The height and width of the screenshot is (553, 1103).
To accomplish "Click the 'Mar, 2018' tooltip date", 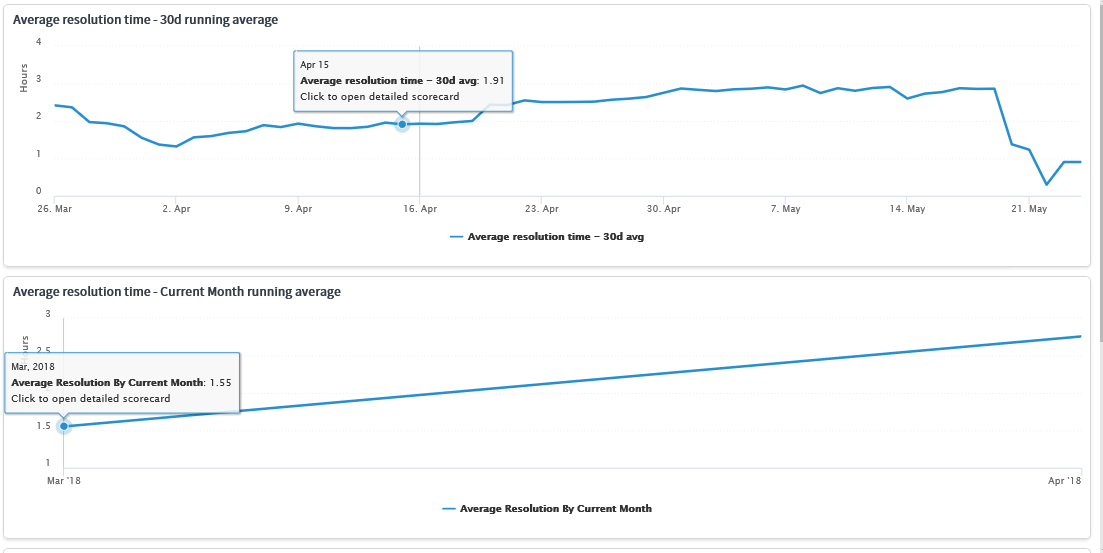I will [33, 367].
